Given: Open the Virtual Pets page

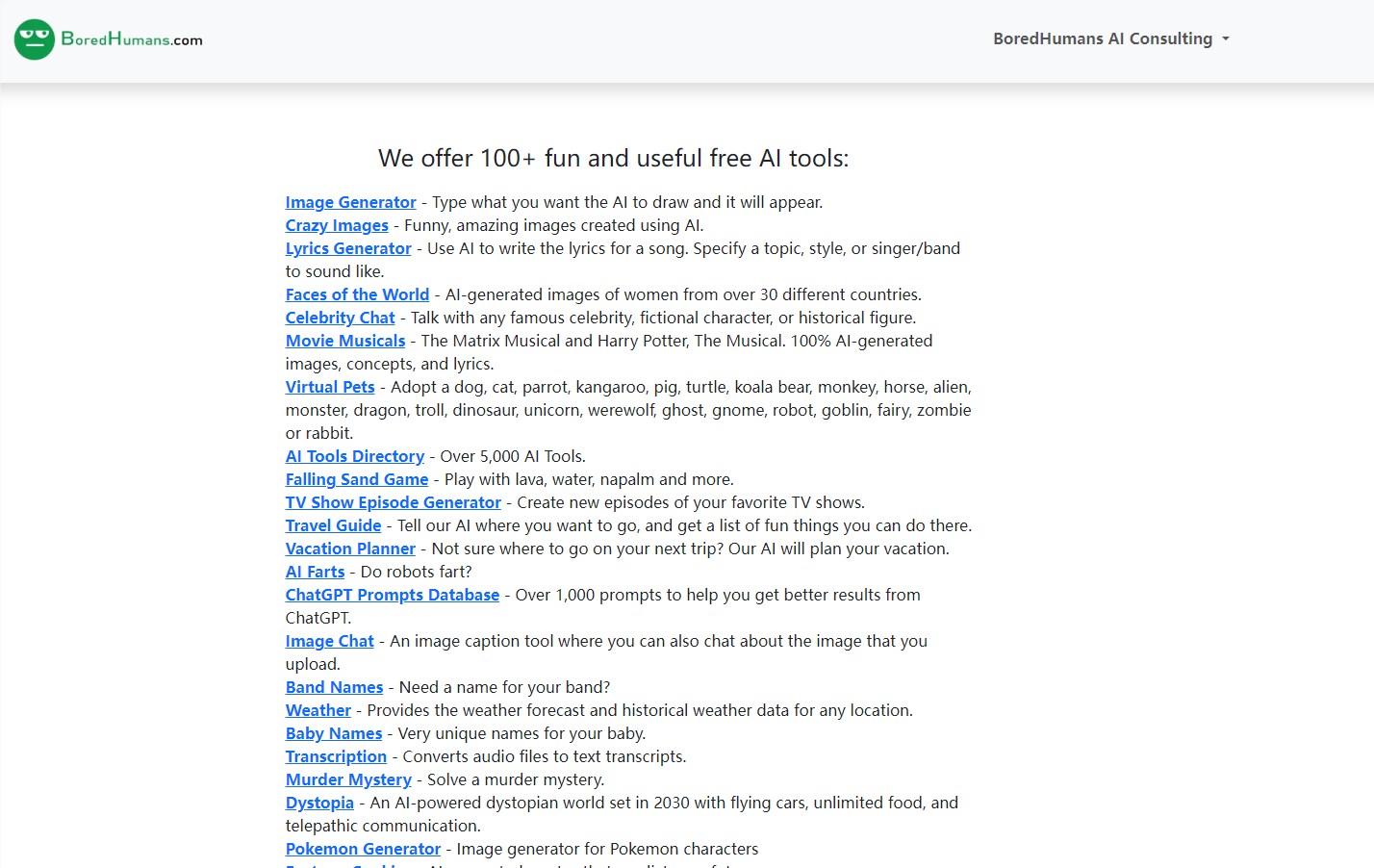Looking at the screenshot, I should coord(330,387).
